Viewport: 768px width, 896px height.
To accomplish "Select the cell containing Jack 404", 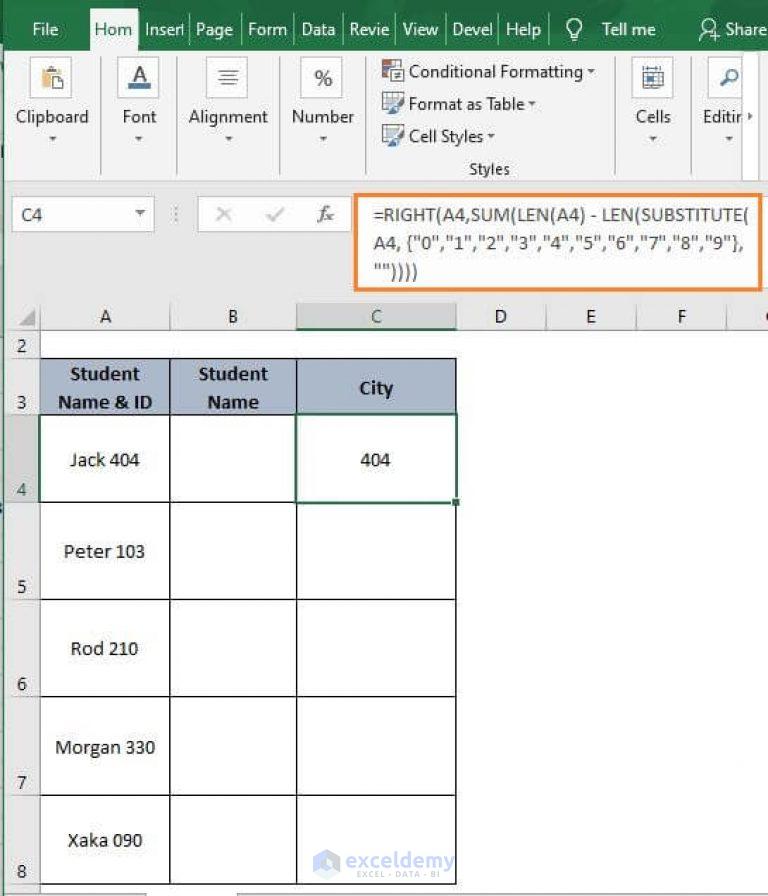I will pyautogui.click(x=105, y=459).
